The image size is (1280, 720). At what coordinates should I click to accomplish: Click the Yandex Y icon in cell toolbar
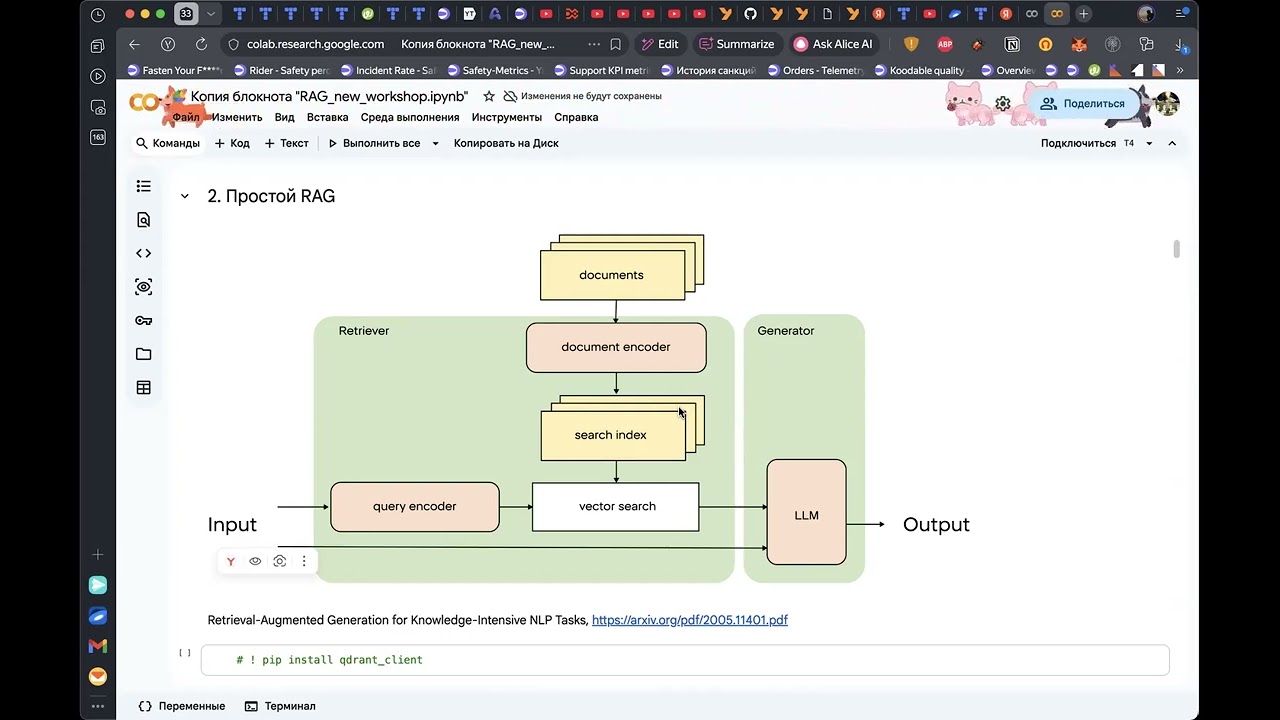(x=231, y=561)
